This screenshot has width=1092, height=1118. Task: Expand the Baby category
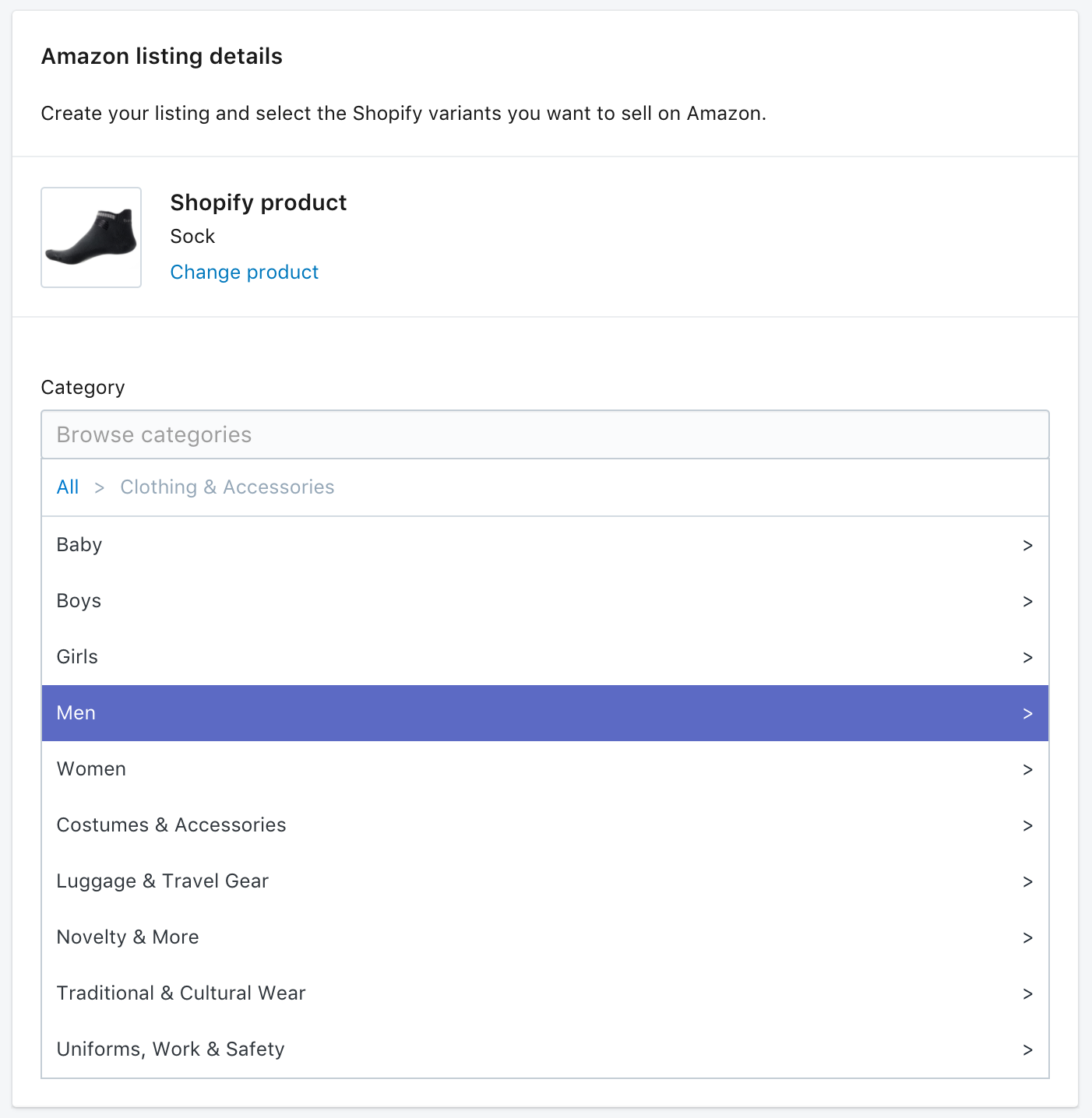(1028, 545)
